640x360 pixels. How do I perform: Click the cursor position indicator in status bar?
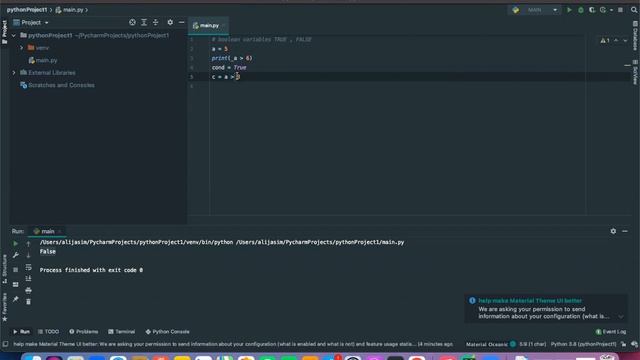(533, 344)
